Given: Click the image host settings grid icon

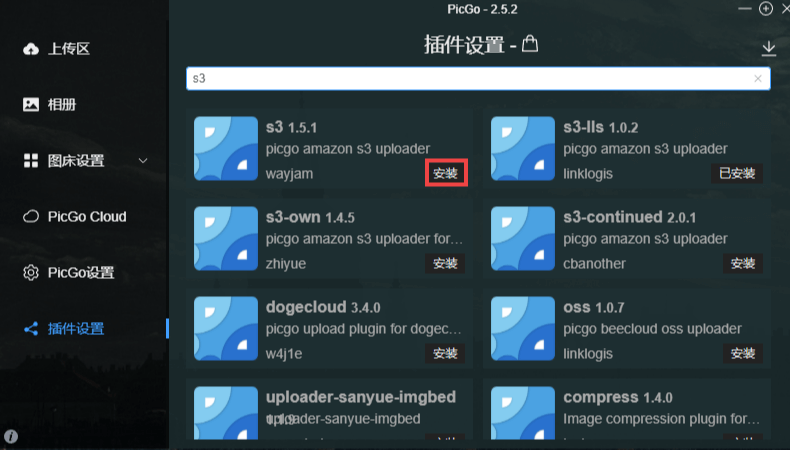Looking at the screenshot, I should [x=31, y=161].
